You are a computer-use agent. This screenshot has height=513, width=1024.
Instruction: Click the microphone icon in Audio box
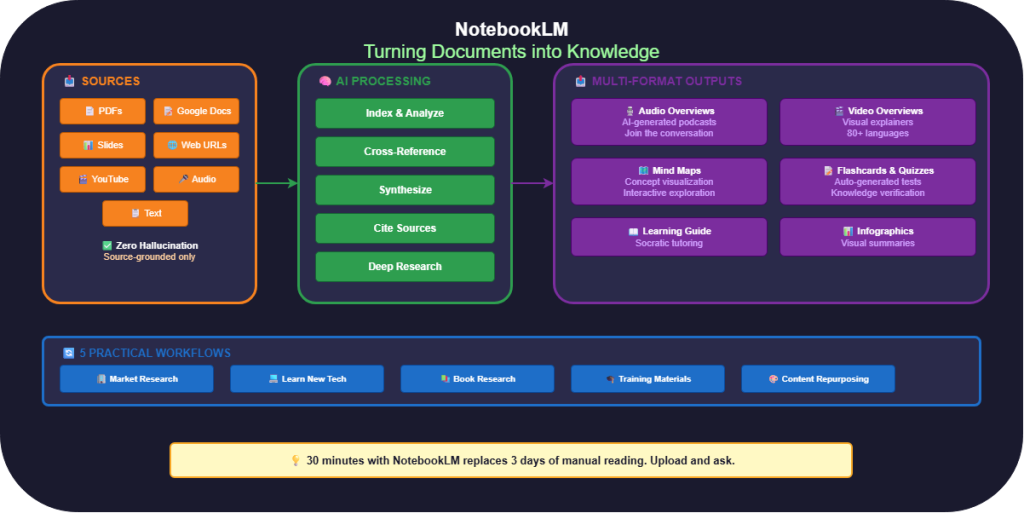click(x=184, y=179)
